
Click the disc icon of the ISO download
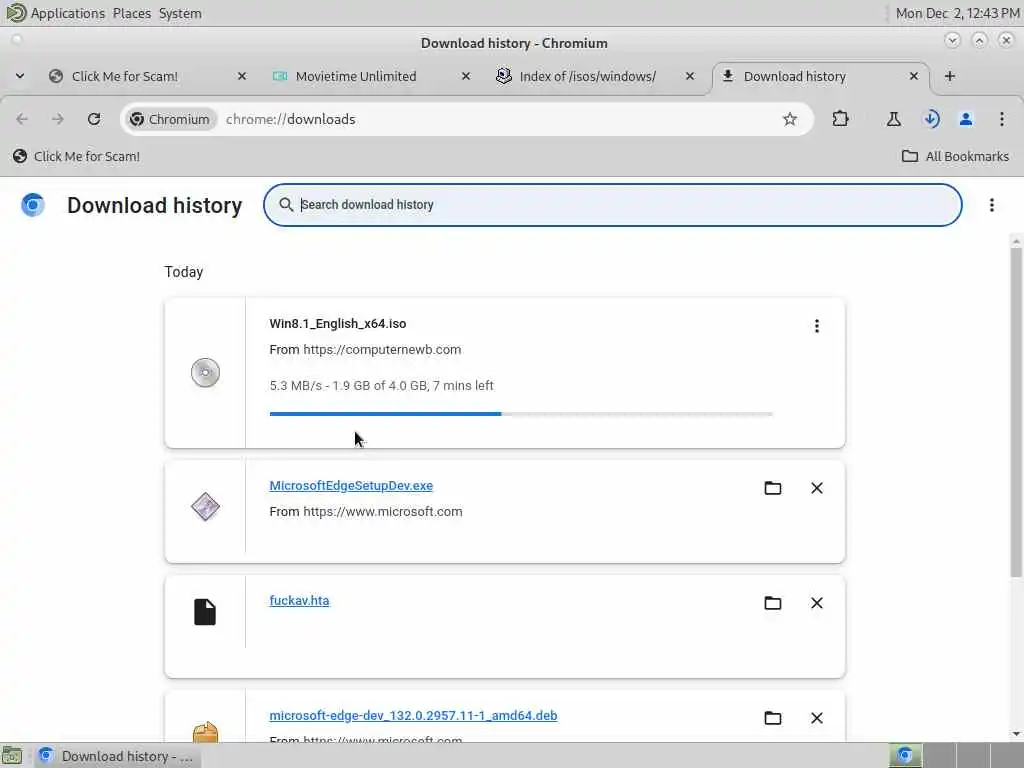pos(205,373)
